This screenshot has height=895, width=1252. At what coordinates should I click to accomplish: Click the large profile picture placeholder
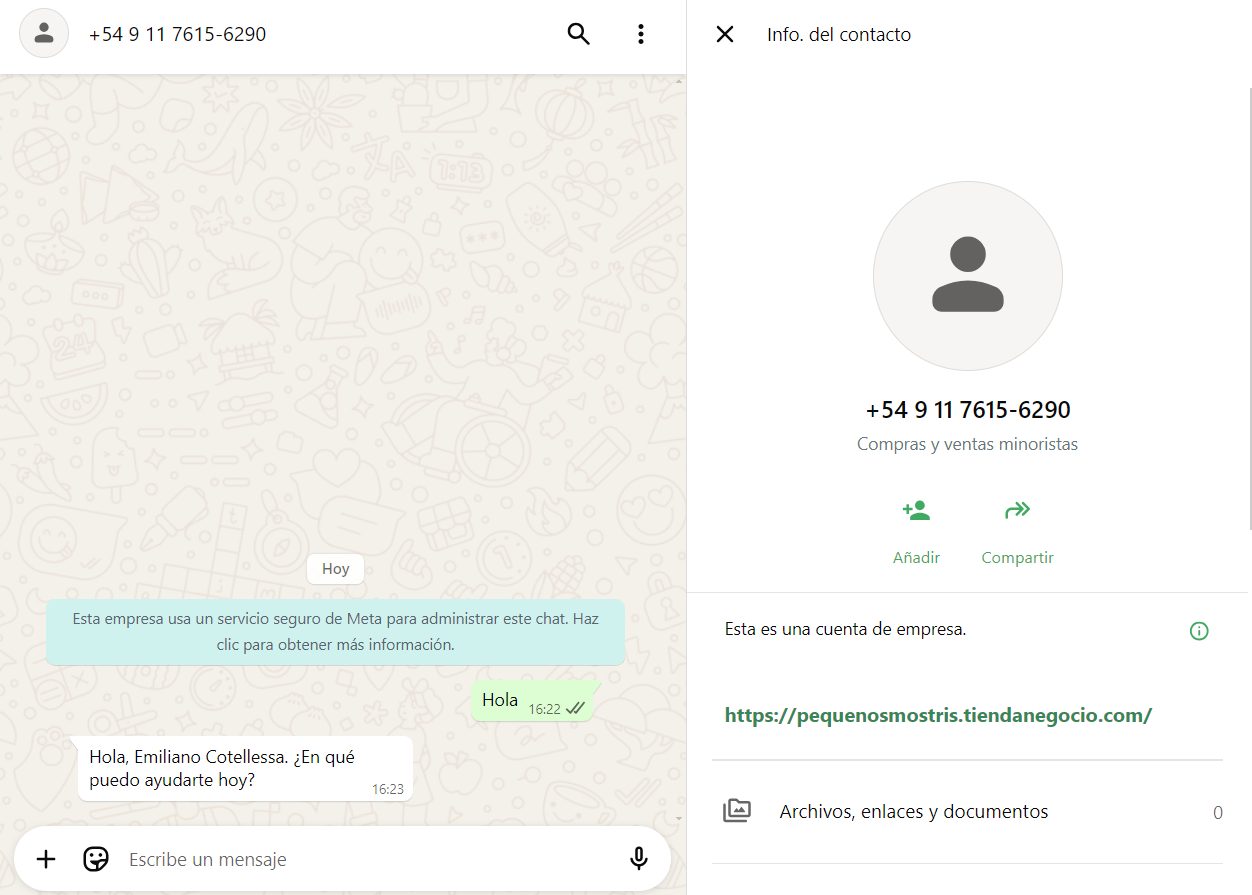(968, 276)
